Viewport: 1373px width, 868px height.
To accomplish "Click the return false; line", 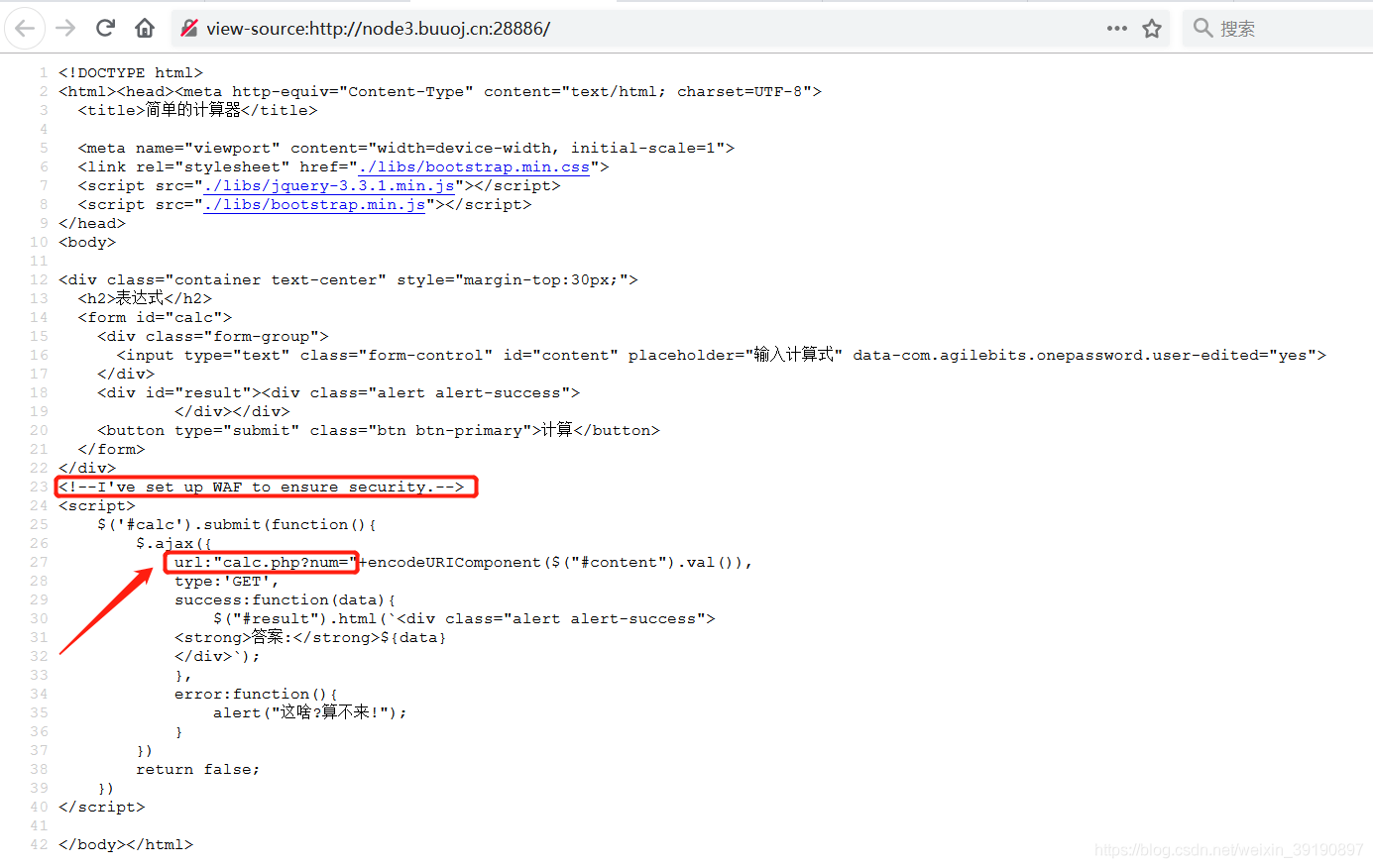I will point(198,769).
